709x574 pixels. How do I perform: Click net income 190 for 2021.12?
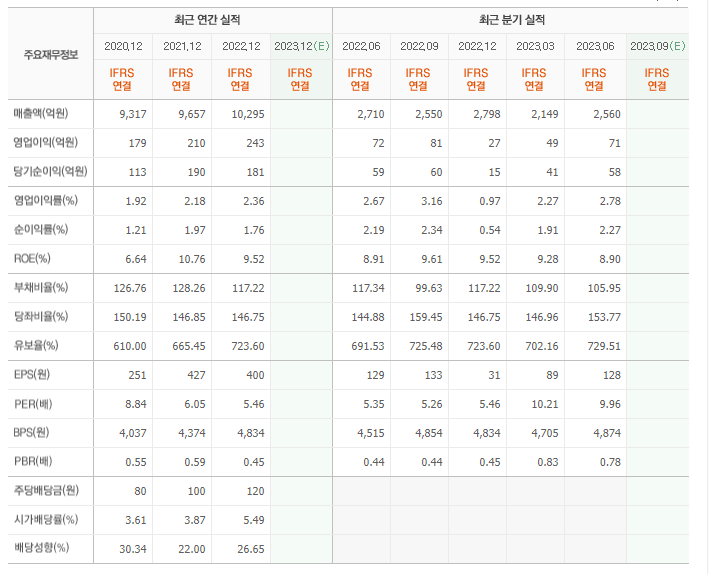point(196,172)
